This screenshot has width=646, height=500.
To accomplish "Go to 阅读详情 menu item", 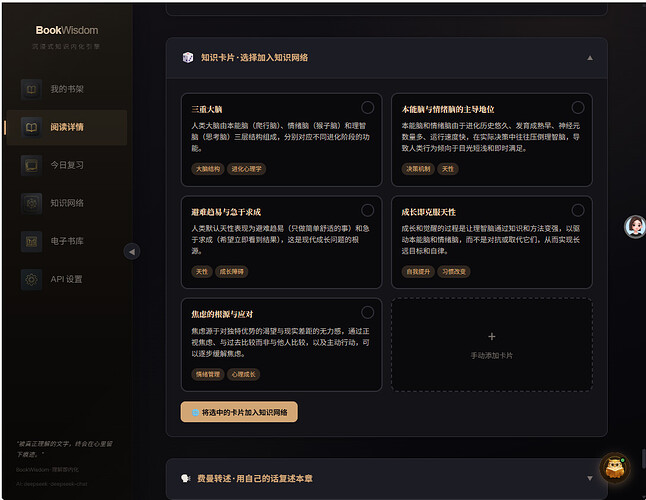I will click(67, 127).
